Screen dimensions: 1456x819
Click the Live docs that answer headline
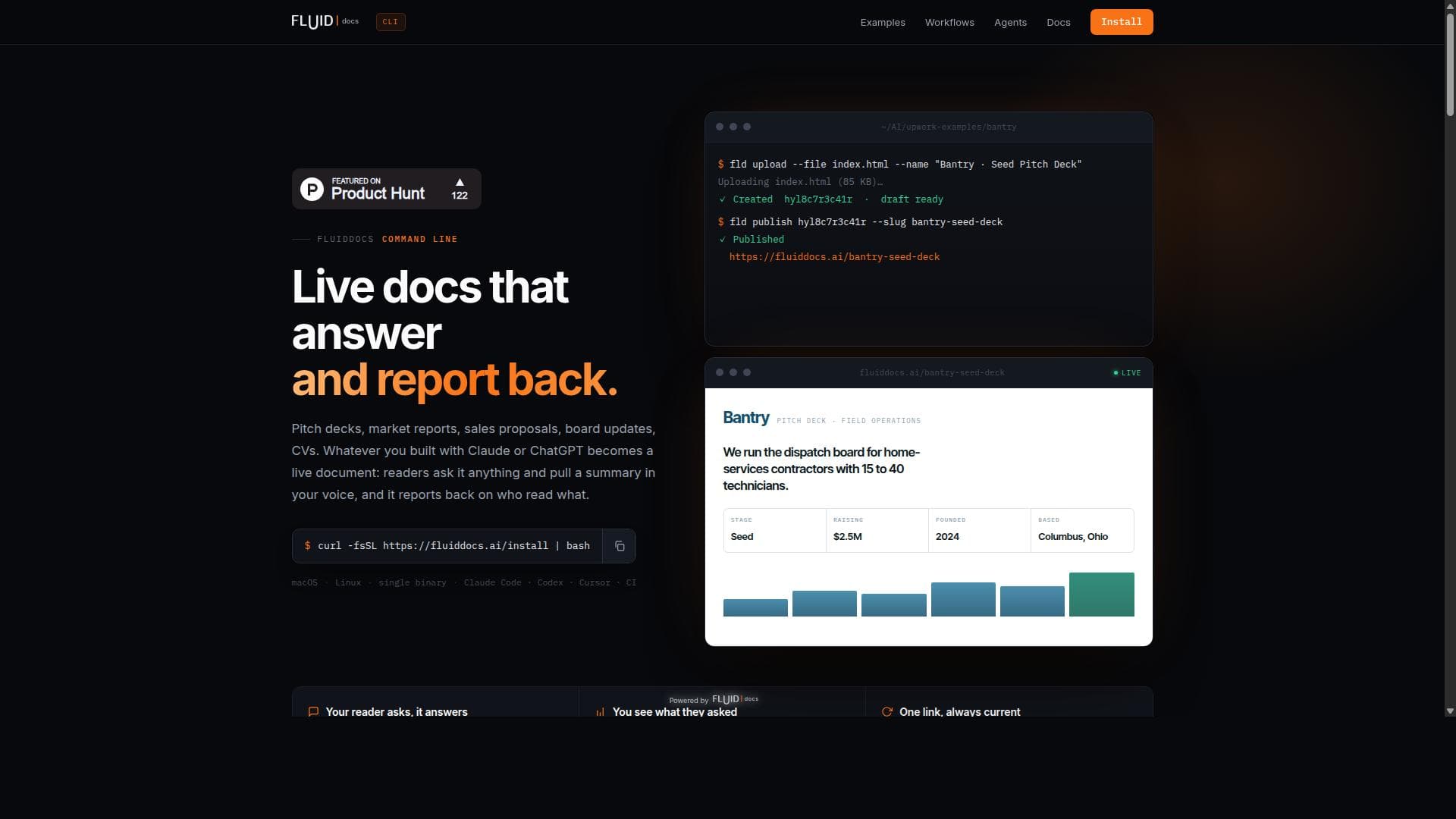point(430,310)
